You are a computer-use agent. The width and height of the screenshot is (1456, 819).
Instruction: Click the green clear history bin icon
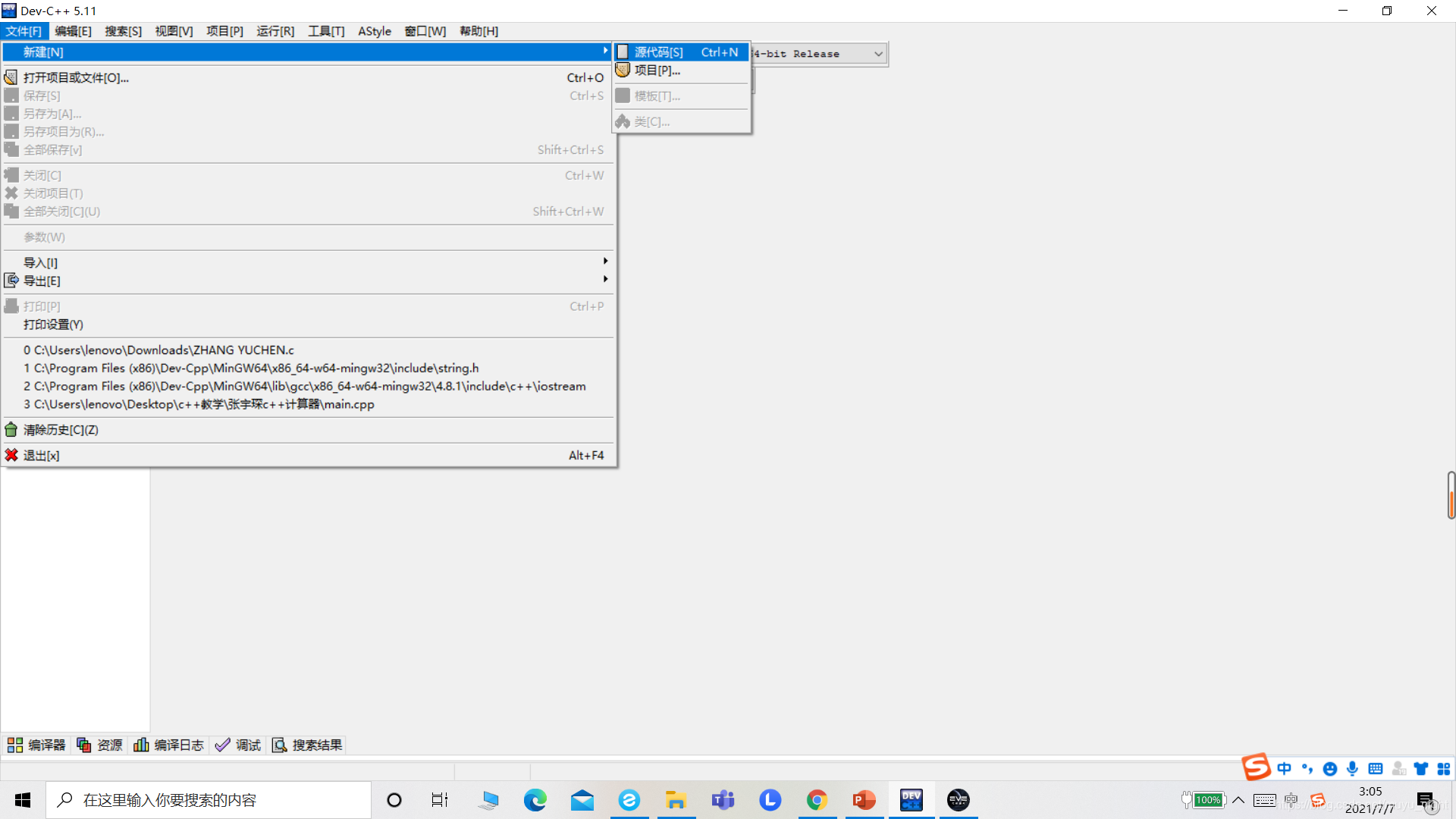[x=11, y=430]
